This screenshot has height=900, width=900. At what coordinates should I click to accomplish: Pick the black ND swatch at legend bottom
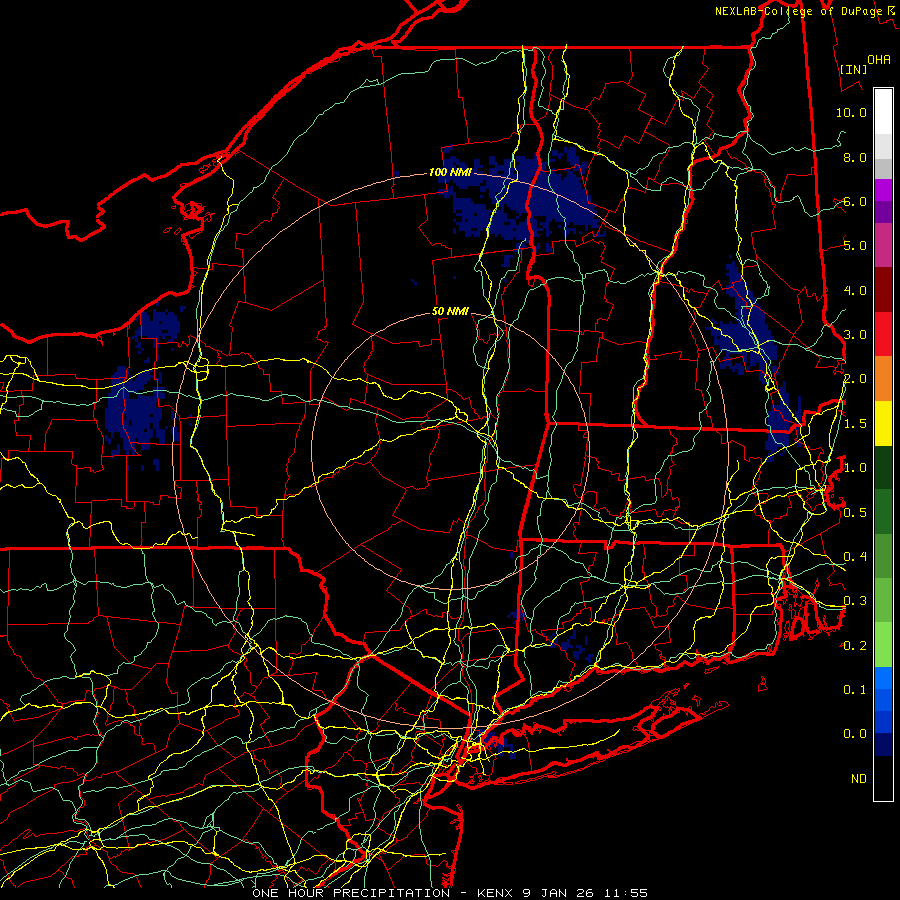click(883, 778)
